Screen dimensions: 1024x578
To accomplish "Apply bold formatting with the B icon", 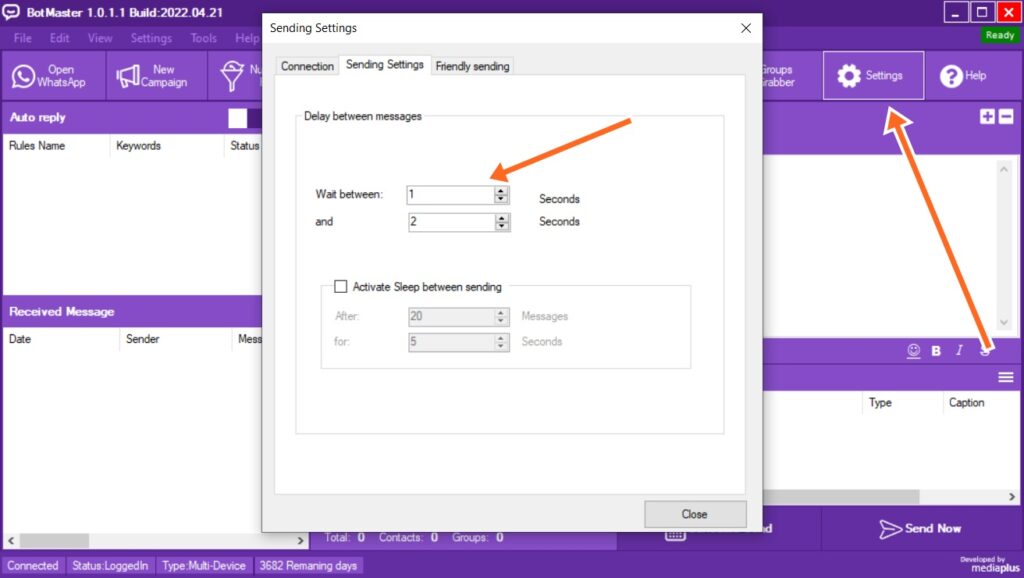I will pos(937,351).
